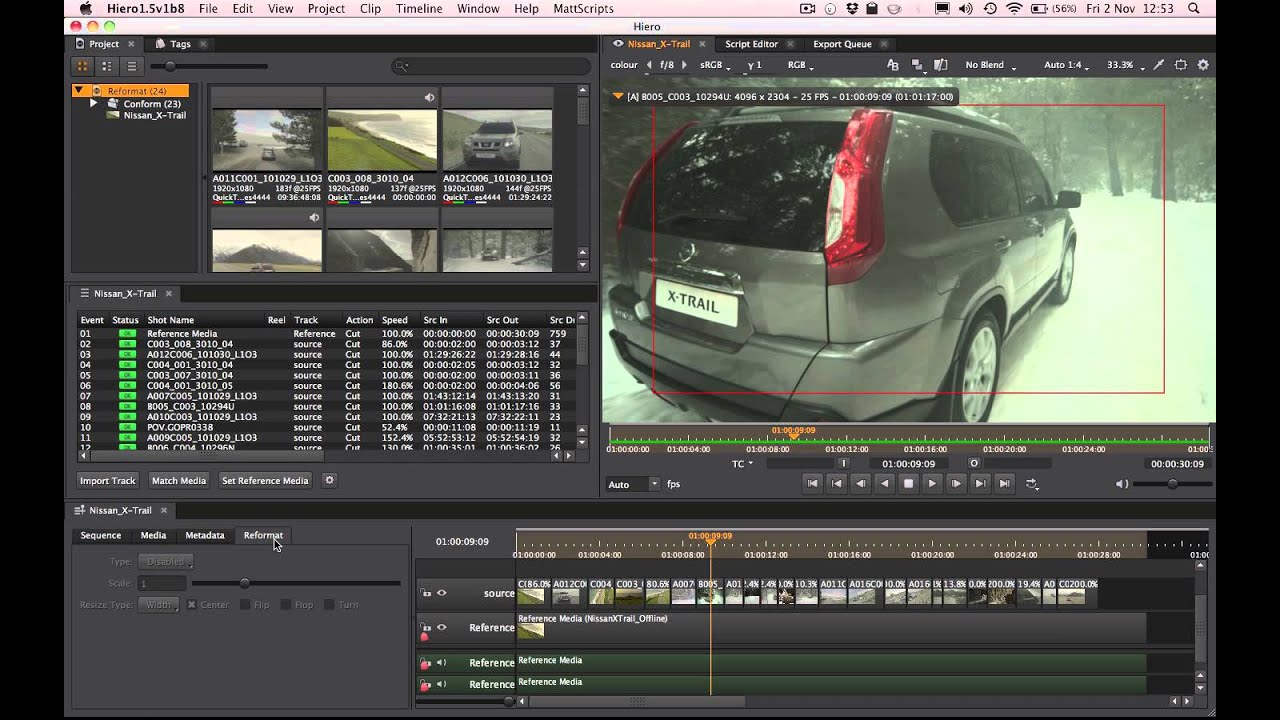This screenshot has height=720, width=1280.
Task: Switch to the Export Queue tab
Action: click(842, 44)
